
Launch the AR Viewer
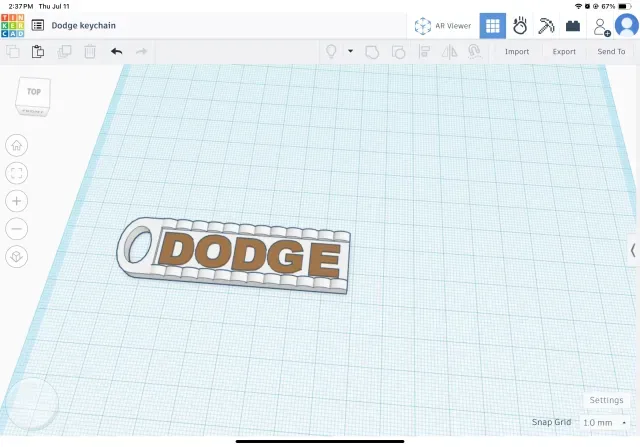(443, 26)
